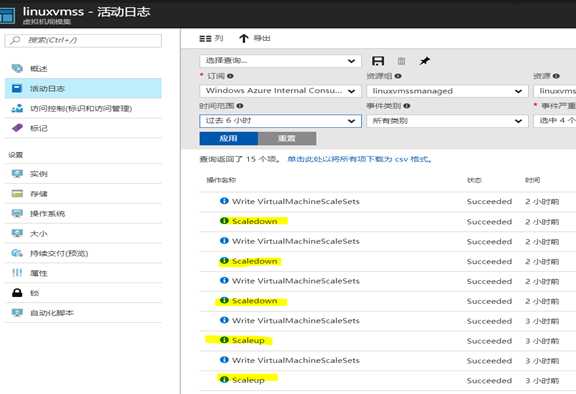Click the gray 重置 reset button
Image resolution: width=576 pixels, height=394 pixels.
pos(287,138)
